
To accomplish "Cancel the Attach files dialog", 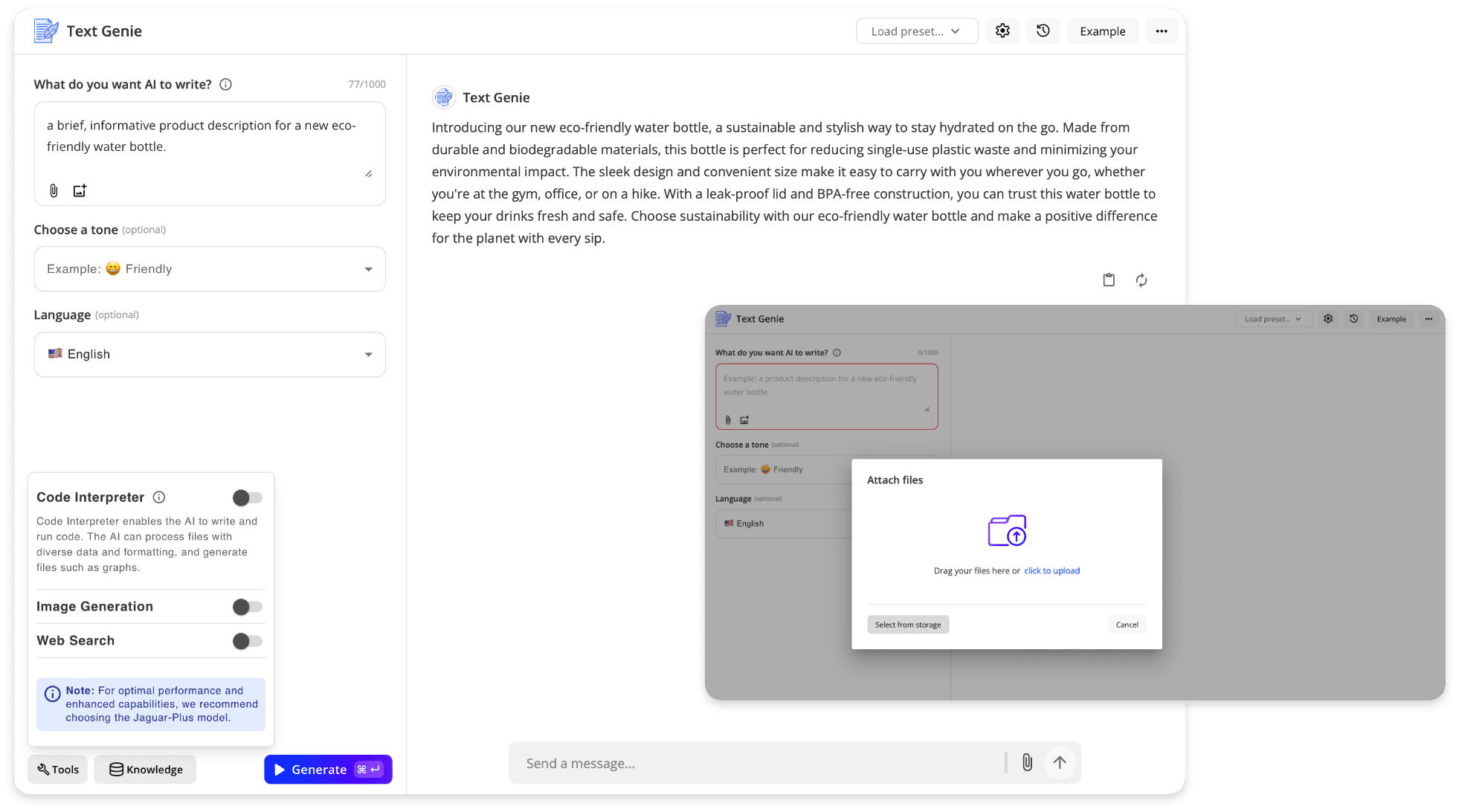I will (1127, 625).
